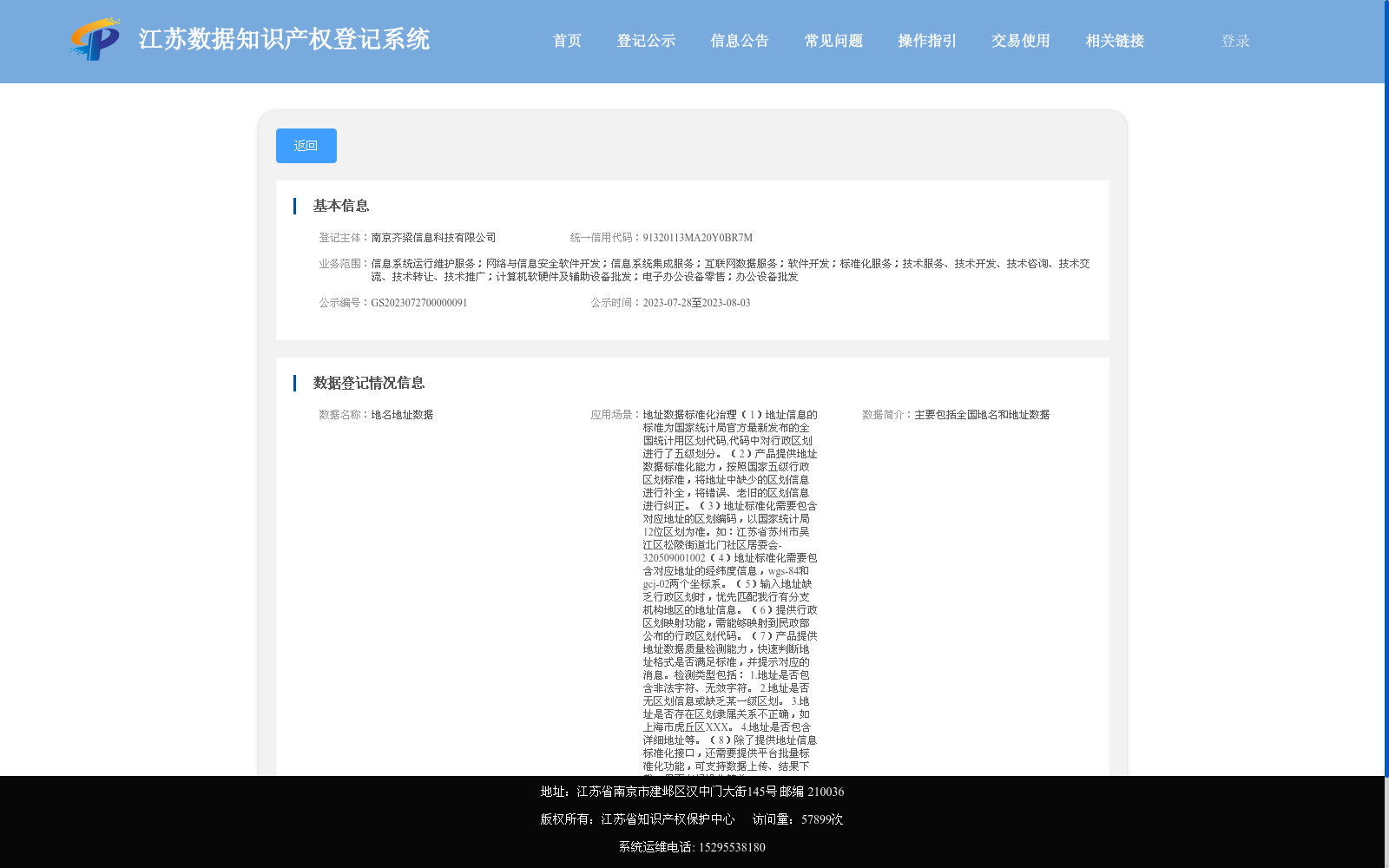This screenshot has width=1389, height=868.
Task: Select the publicity number GS2023072700000091
Action: pos(419,303)
